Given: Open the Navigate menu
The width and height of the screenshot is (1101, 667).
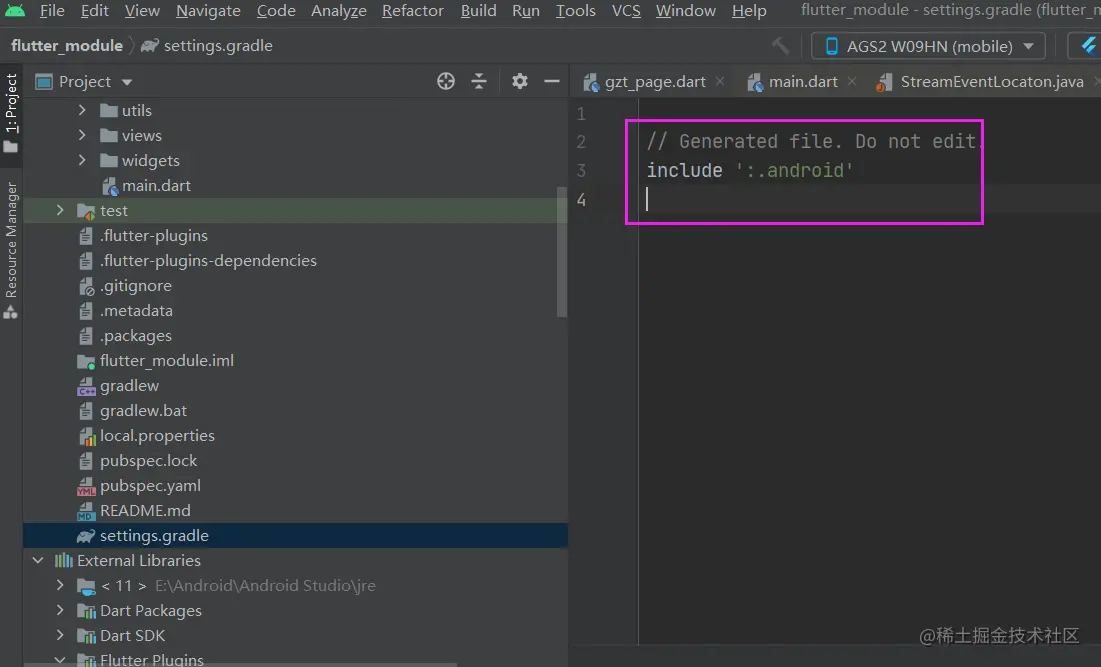Looking at the screenshot, I should pyautogui.click(x=208, y=11).
